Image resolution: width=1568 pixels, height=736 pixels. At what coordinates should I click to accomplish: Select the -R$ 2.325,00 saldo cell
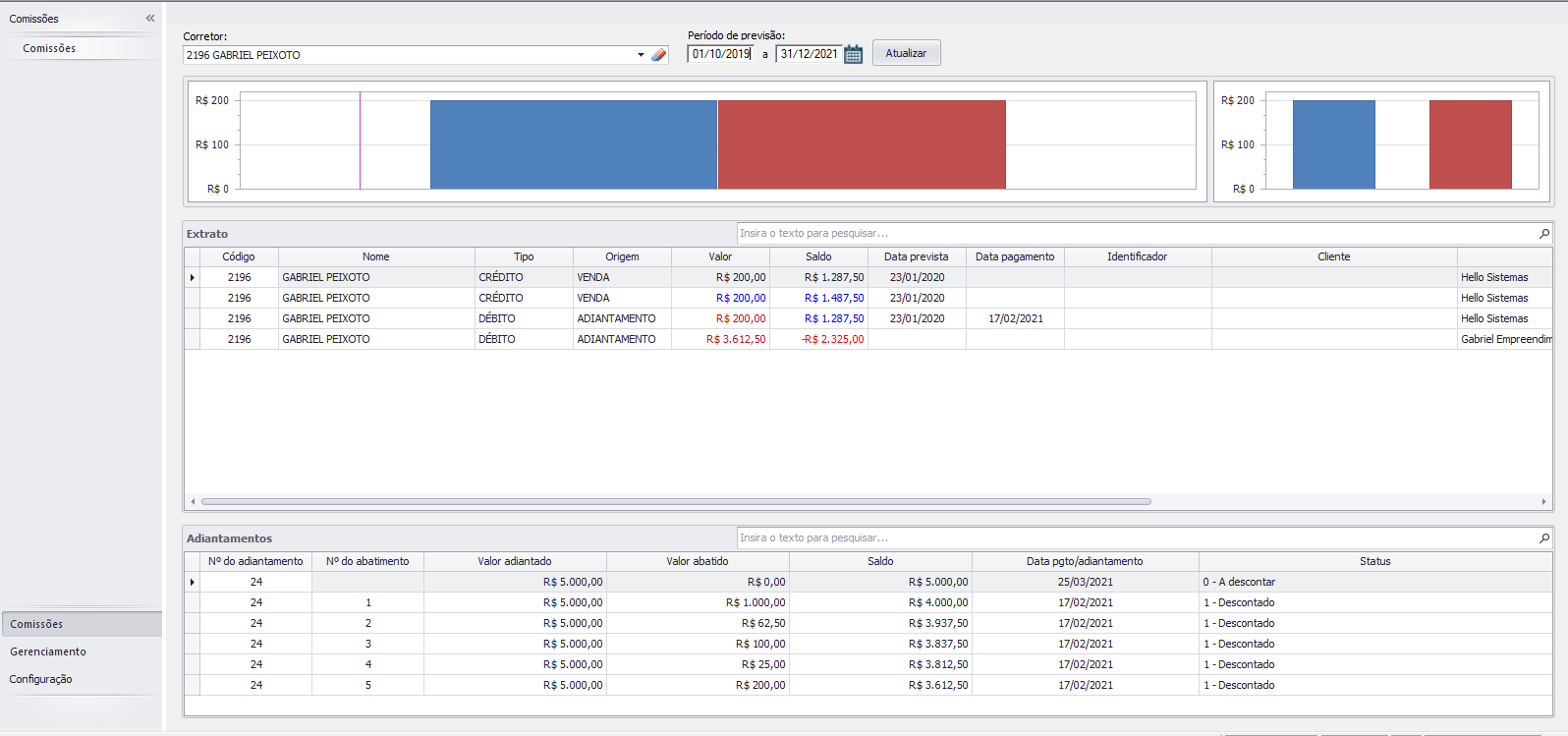(818, 339)
